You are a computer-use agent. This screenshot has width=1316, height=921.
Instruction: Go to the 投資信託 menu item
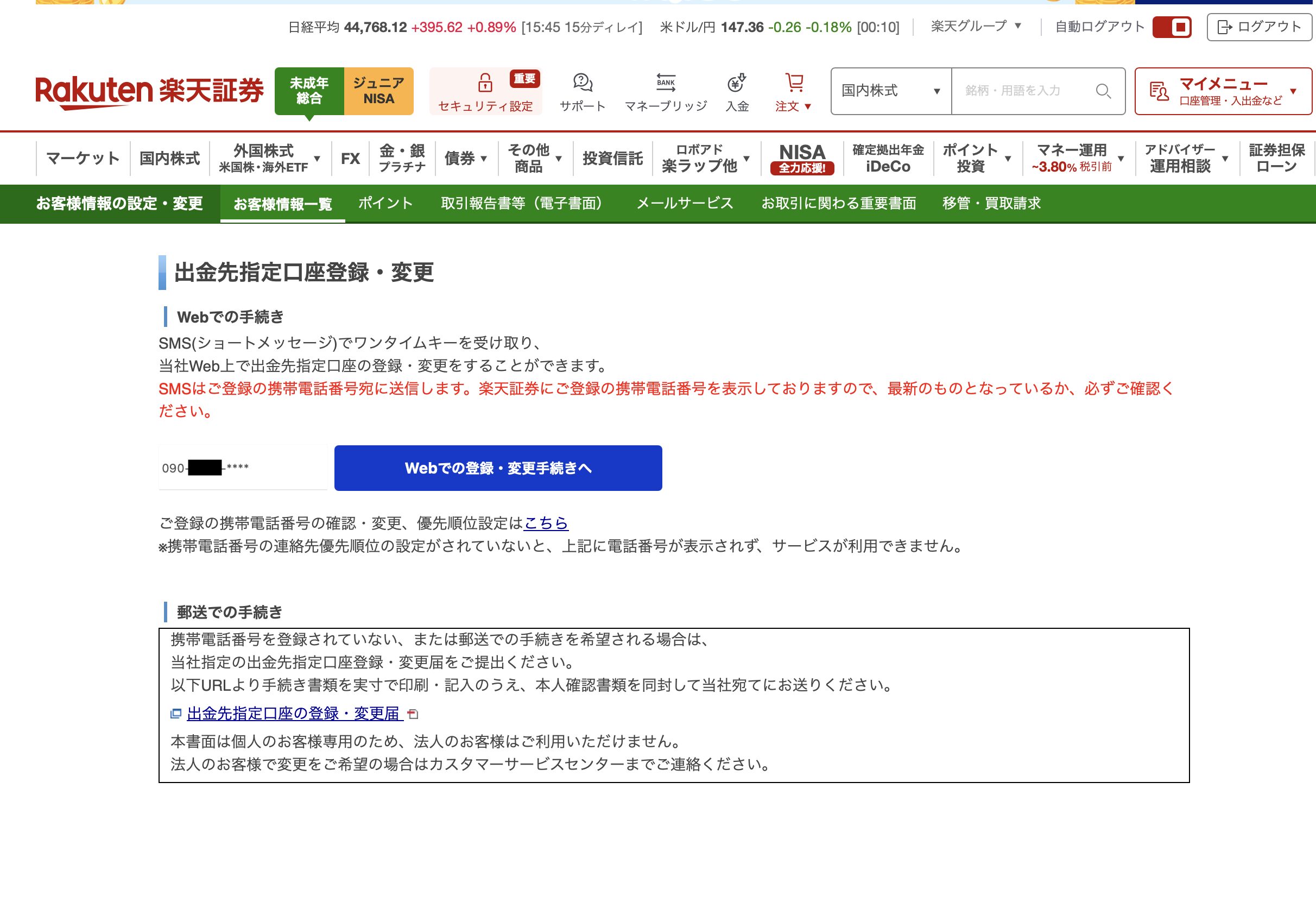[612, 158]
